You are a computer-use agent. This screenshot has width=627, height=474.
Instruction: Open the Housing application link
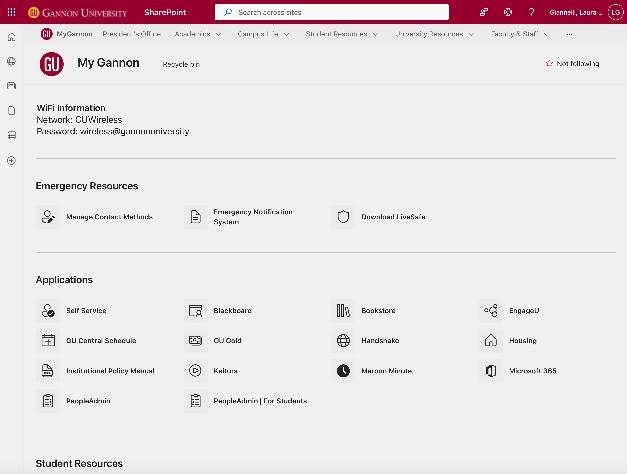[523, 340]
